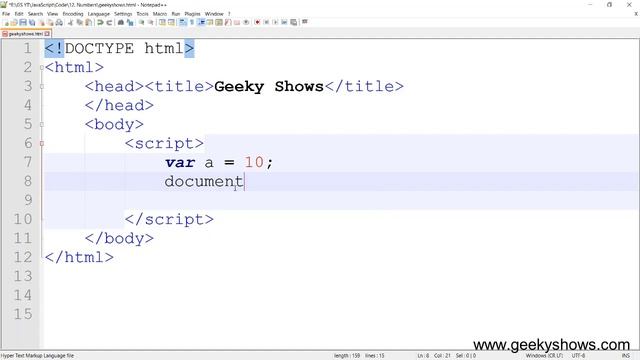
Task: Open the ? help menu
Action: coord(229,14)
